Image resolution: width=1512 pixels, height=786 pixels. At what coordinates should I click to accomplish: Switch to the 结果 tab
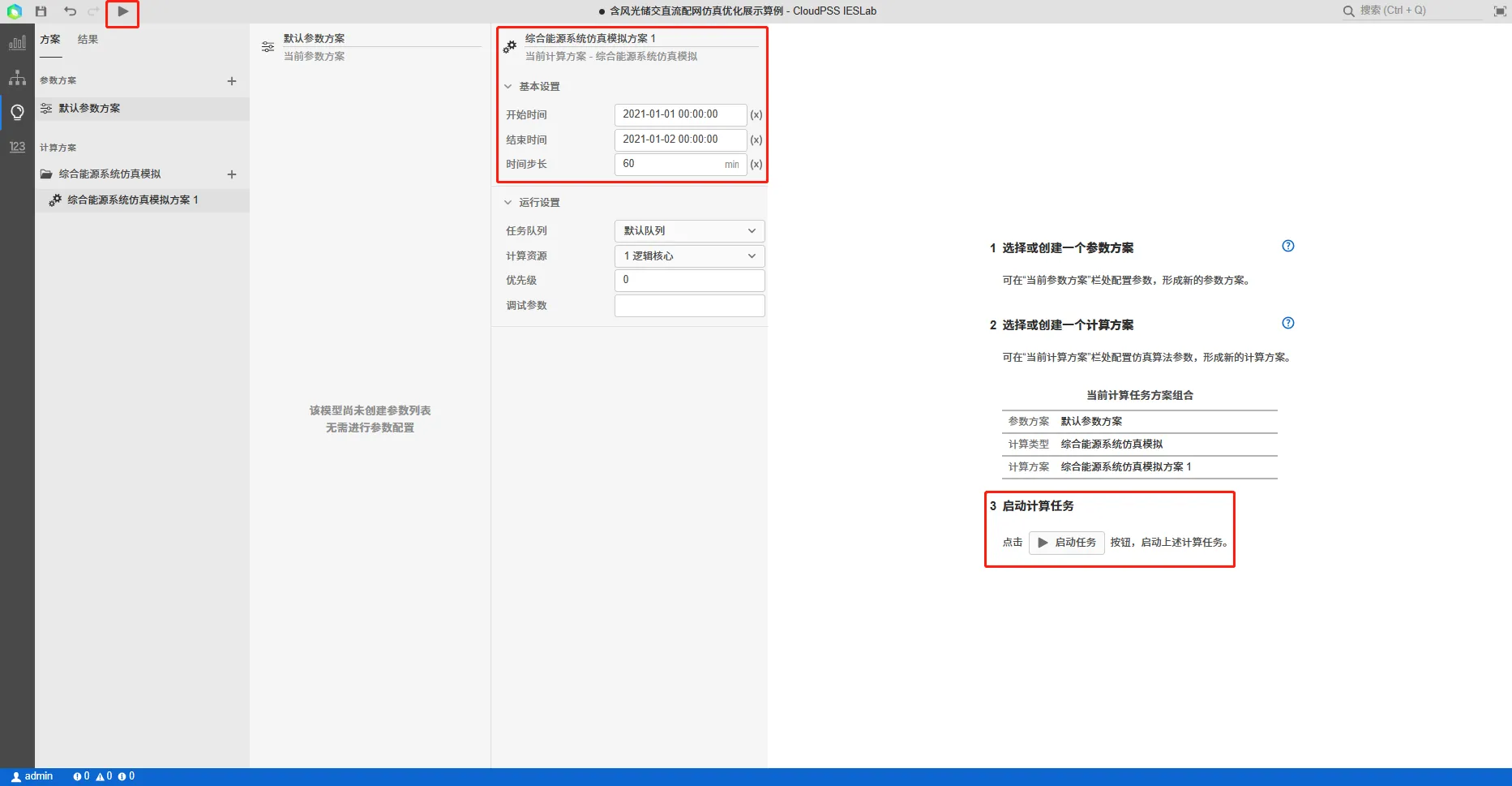click(88, 40)
